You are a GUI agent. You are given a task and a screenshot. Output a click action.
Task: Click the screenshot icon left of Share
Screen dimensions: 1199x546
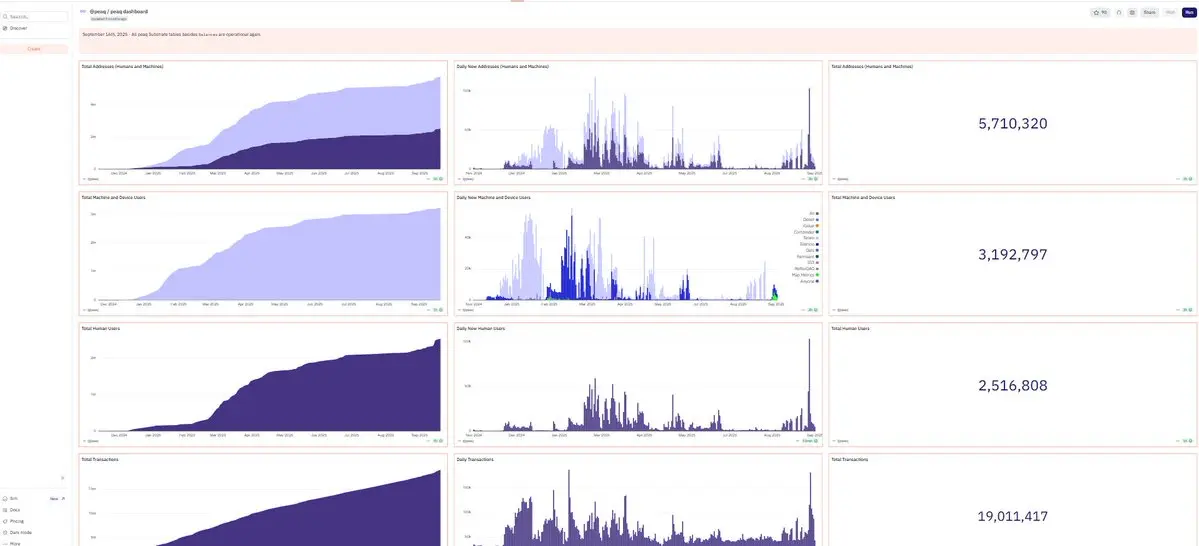click(1132, 12)
